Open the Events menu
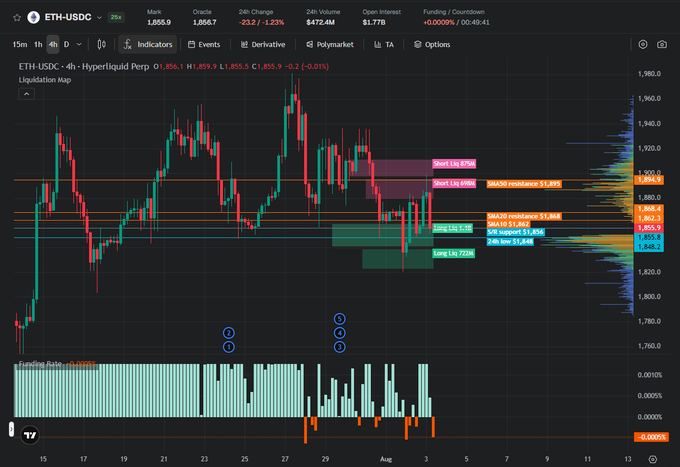680x467 pixels. [204, 45]
